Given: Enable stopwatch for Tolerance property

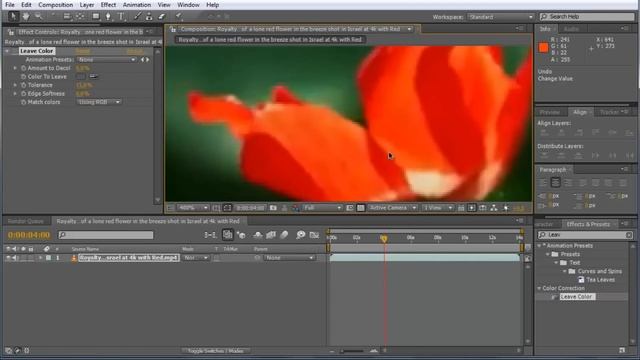Looking at the screenshot, I should tap(23, 85).
